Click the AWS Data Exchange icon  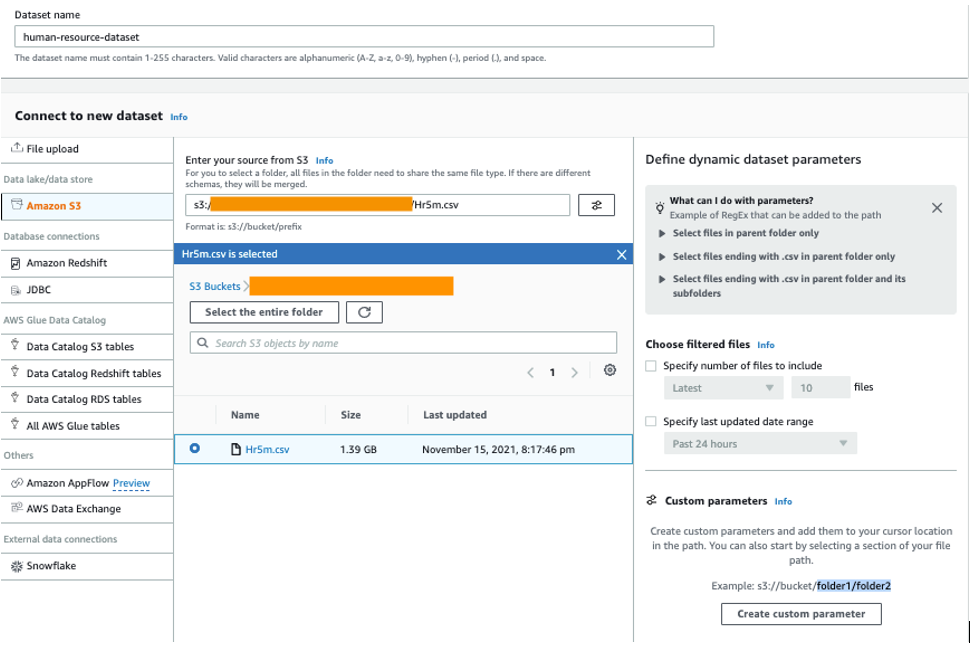pos(17,508)
